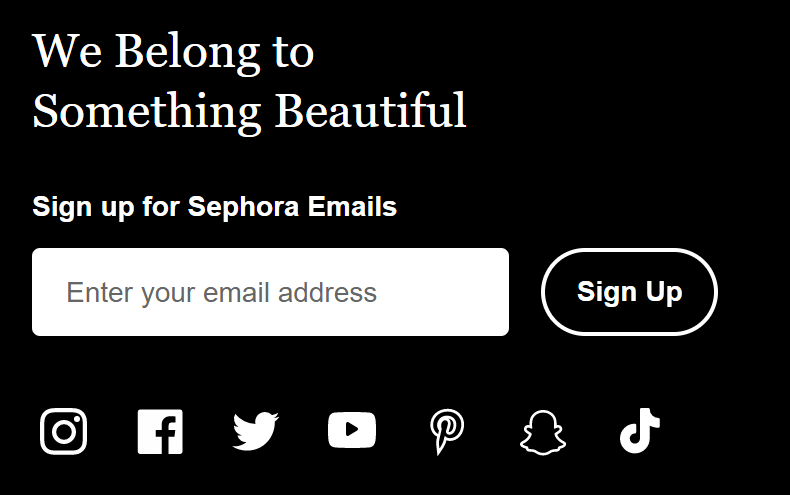This screenshot has height=495, width=790.
Task: Open TikTok via the music note icon
Action: (x=639, y=431)
